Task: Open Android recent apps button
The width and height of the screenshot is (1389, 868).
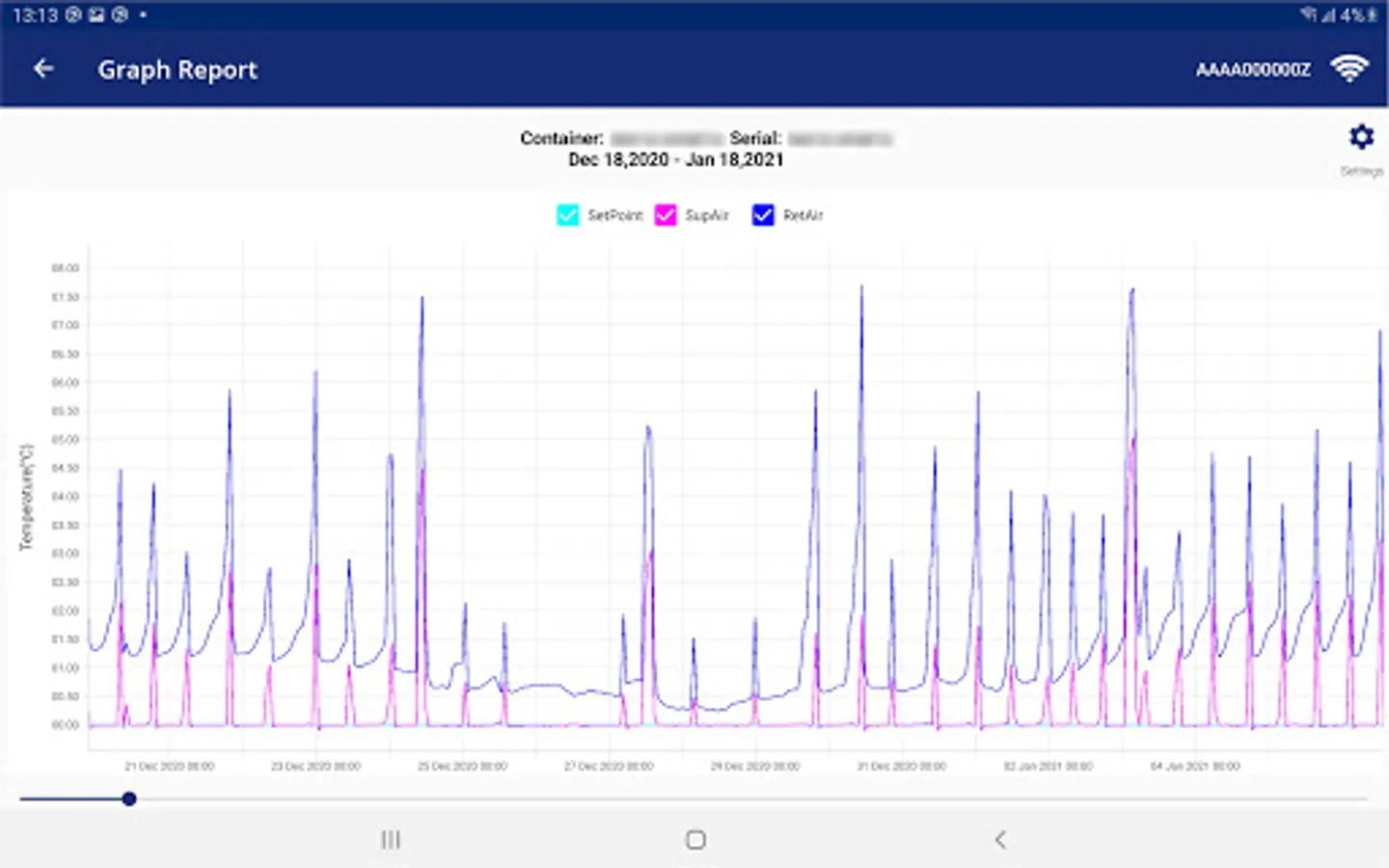Action: (391, 840)
